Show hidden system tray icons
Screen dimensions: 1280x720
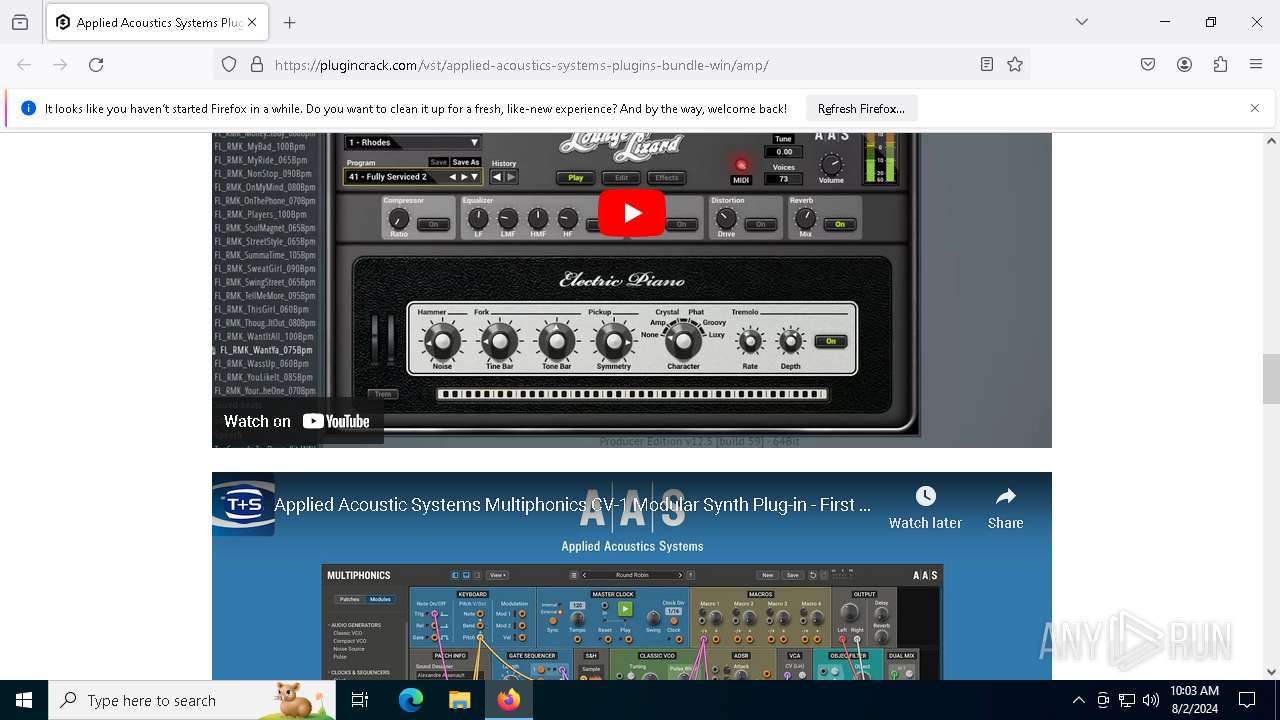coord(1078,700)
